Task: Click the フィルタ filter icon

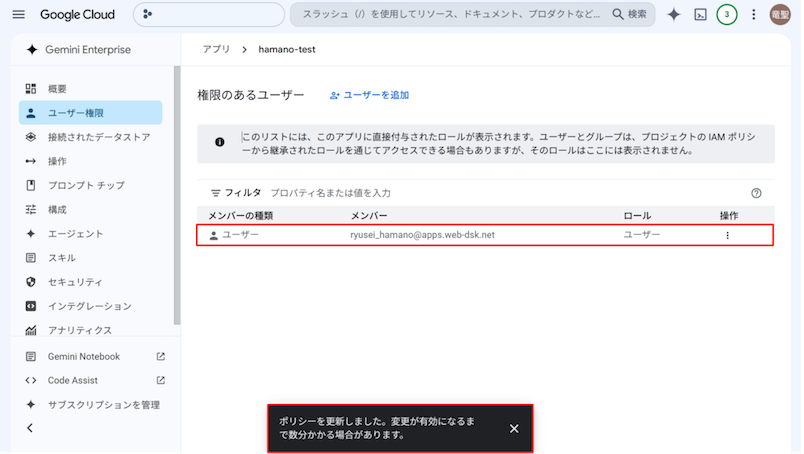Action: click(x=215, y=193)
